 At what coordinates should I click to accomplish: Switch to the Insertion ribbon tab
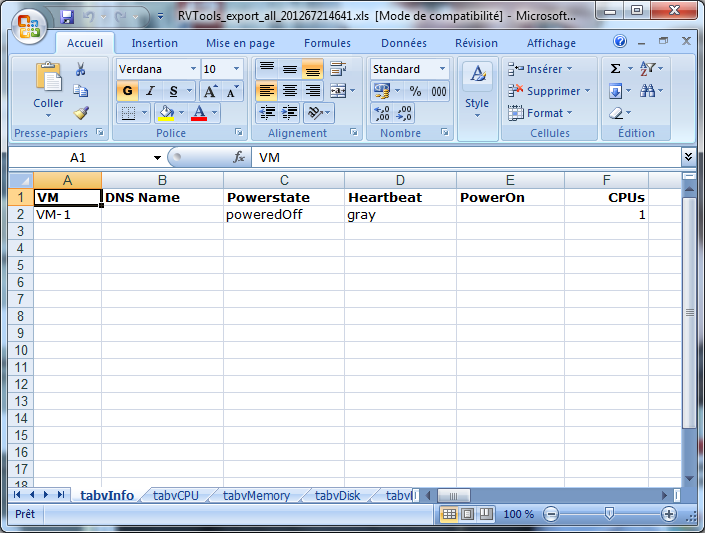[x=155, y=43]
